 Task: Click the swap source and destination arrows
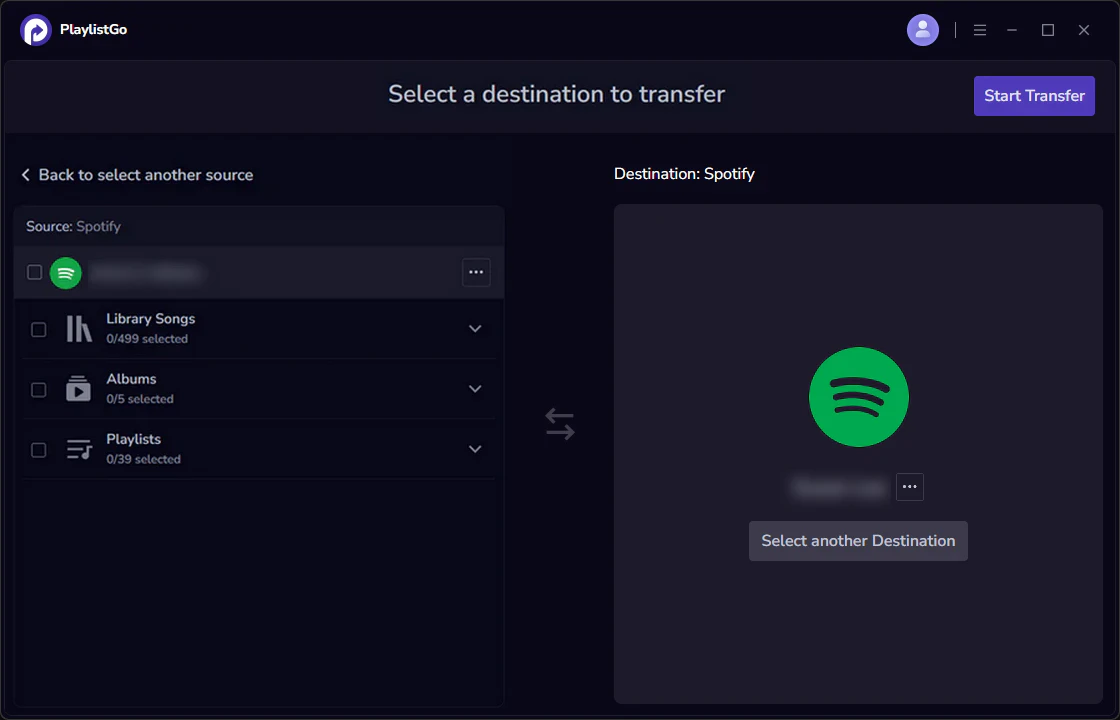click(559, 424)
